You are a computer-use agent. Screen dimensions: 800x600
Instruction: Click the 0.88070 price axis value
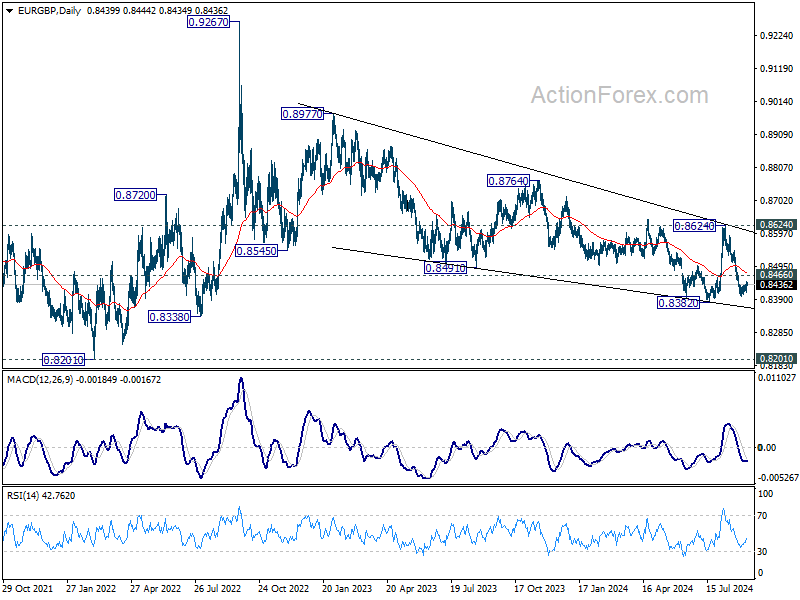pyautogui.click(x=777, y=167)
